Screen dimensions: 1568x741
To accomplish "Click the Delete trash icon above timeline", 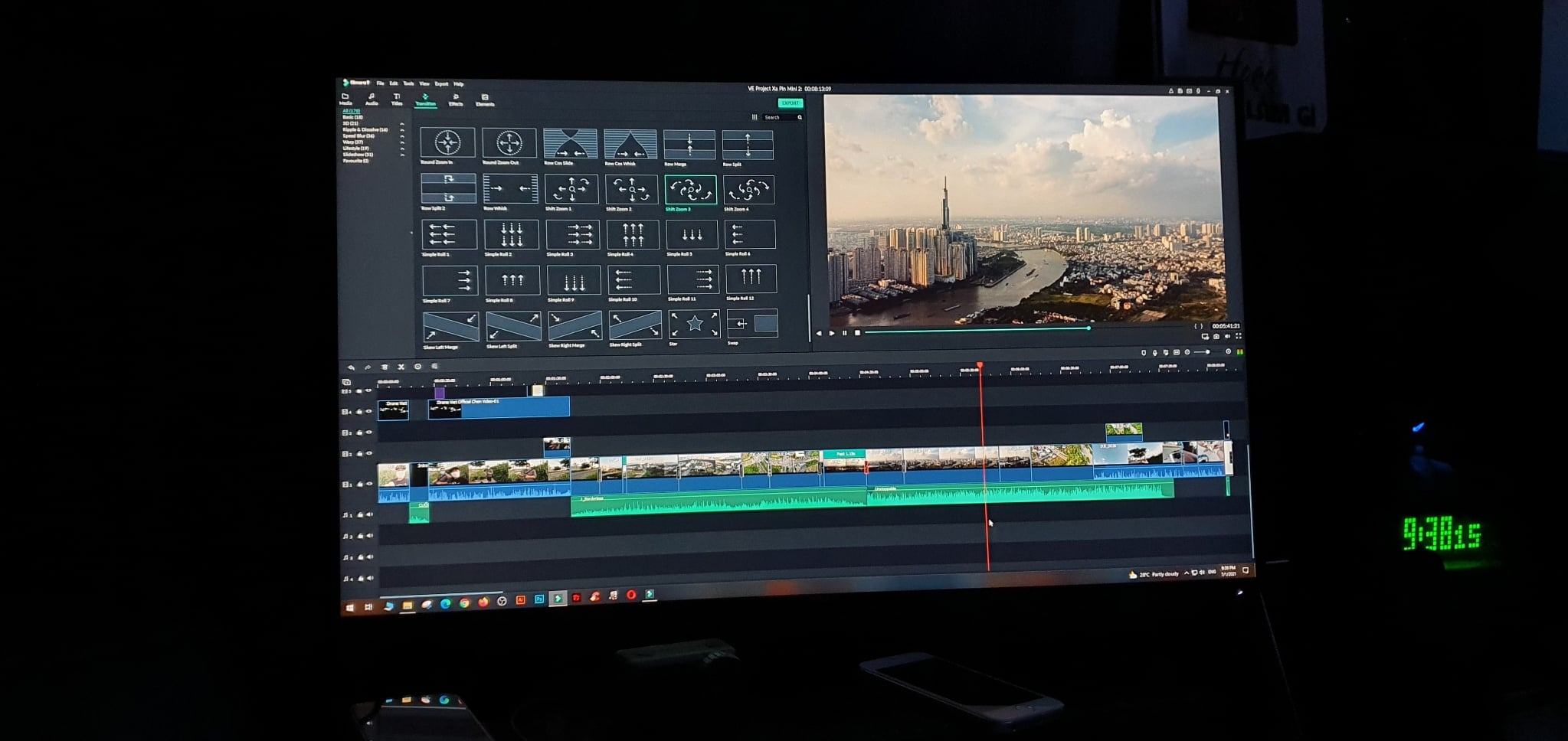I will coord(385,367).
